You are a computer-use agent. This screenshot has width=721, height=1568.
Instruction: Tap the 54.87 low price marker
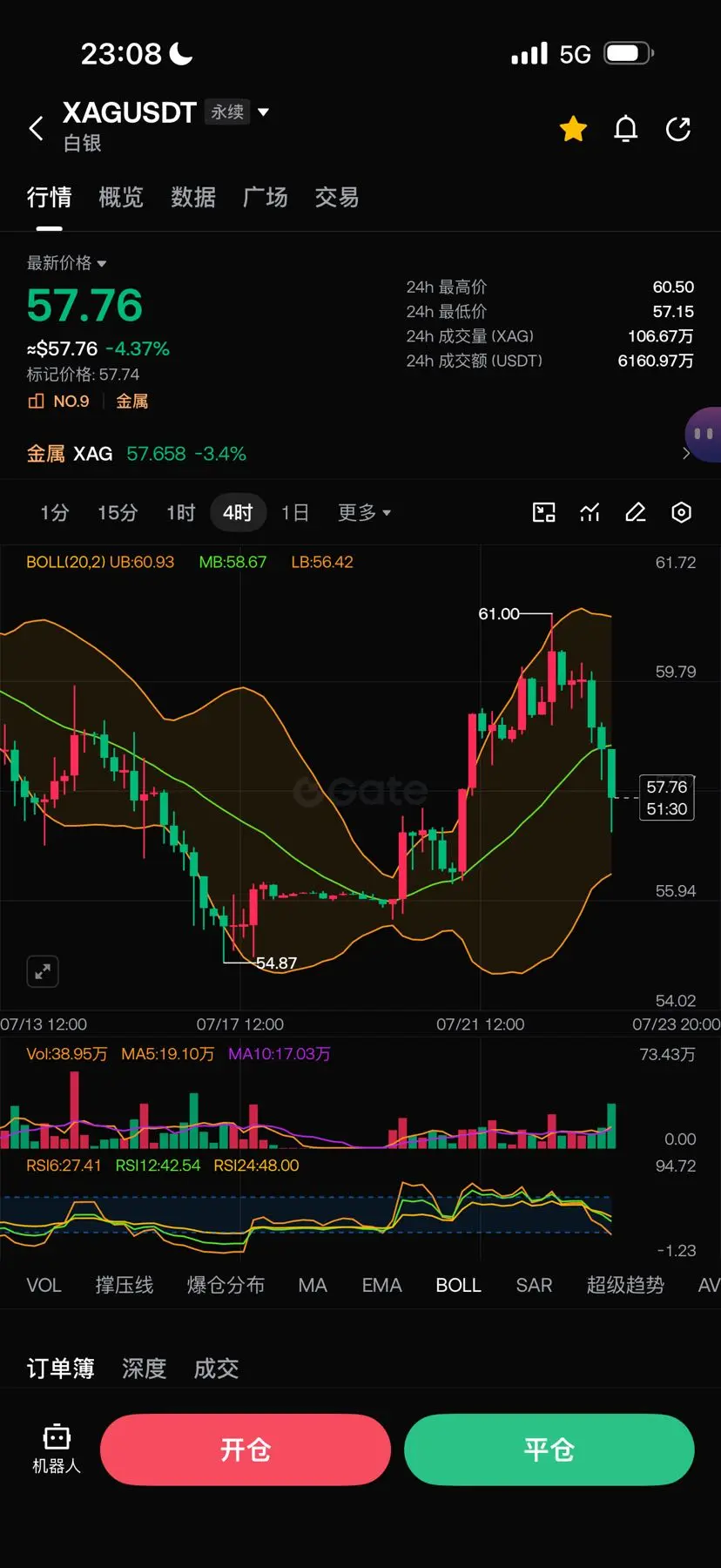point(277,963)
